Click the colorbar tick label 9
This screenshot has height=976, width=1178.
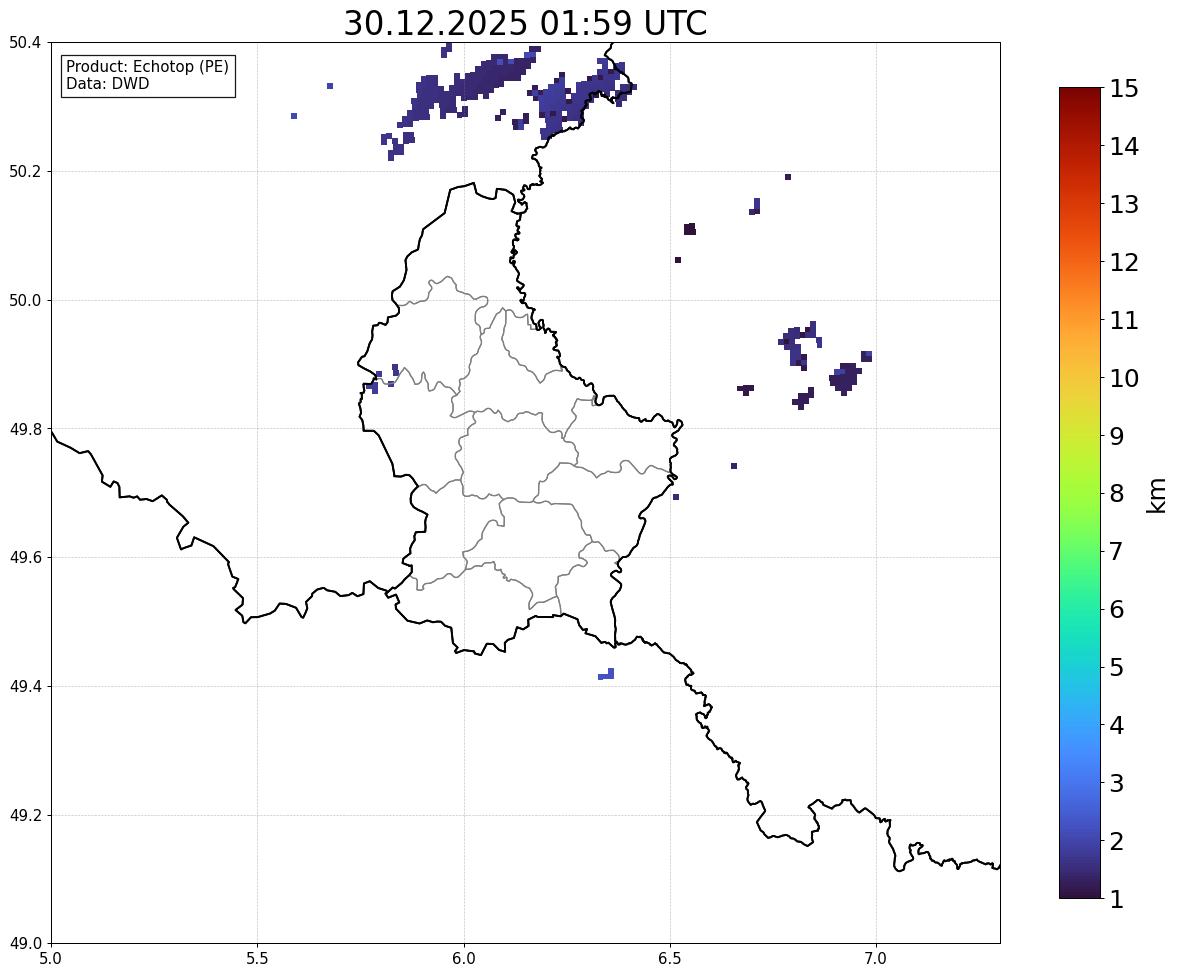(1117, 436)
